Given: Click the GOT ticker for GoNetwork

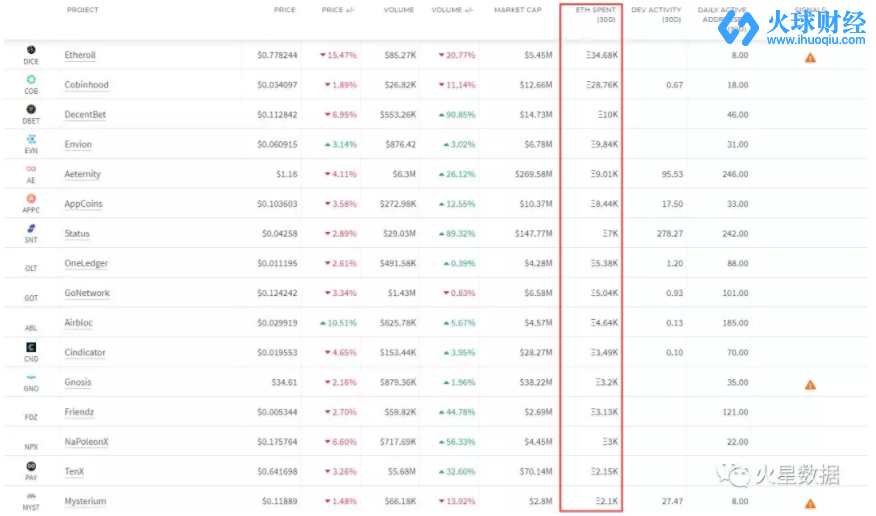Looking at the screenshot, I should coord(31,298).
